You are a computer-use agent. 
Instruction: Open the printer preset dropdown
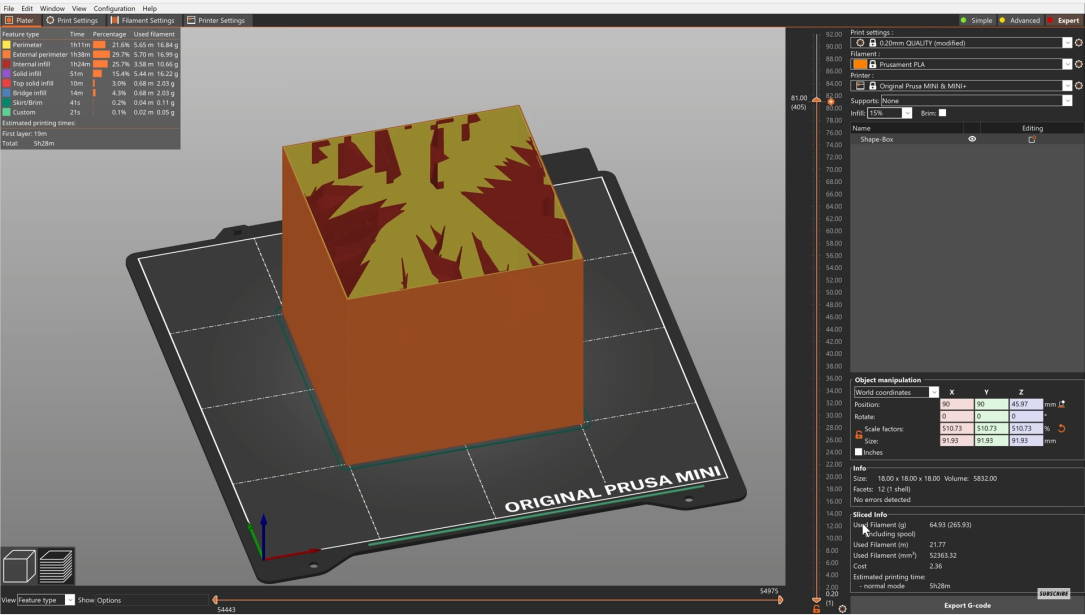point(1067,86)
